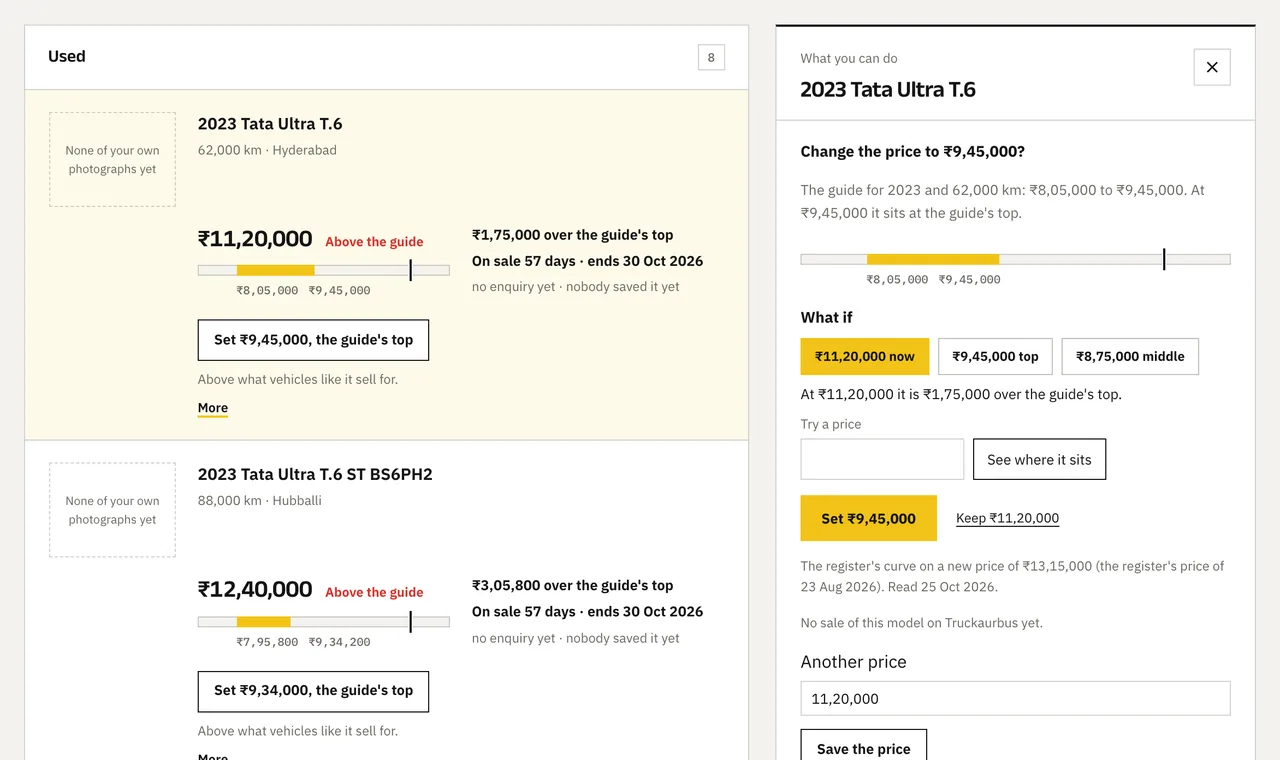This screenshot has width=1280, height=760.
Task: Click No sale of this model on Truckaurbus yet
Action: (922, 623)
